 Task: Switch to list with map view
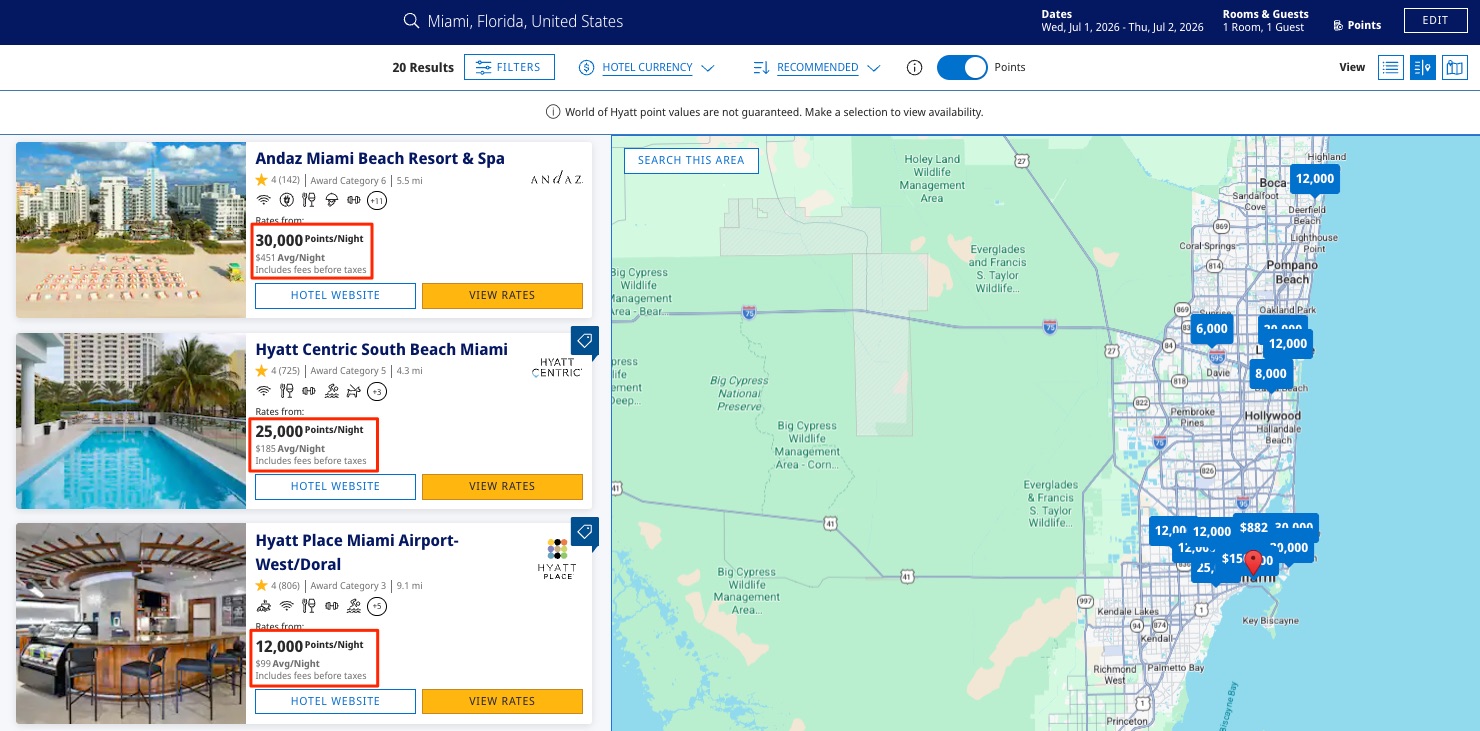tap(1422, 67)
